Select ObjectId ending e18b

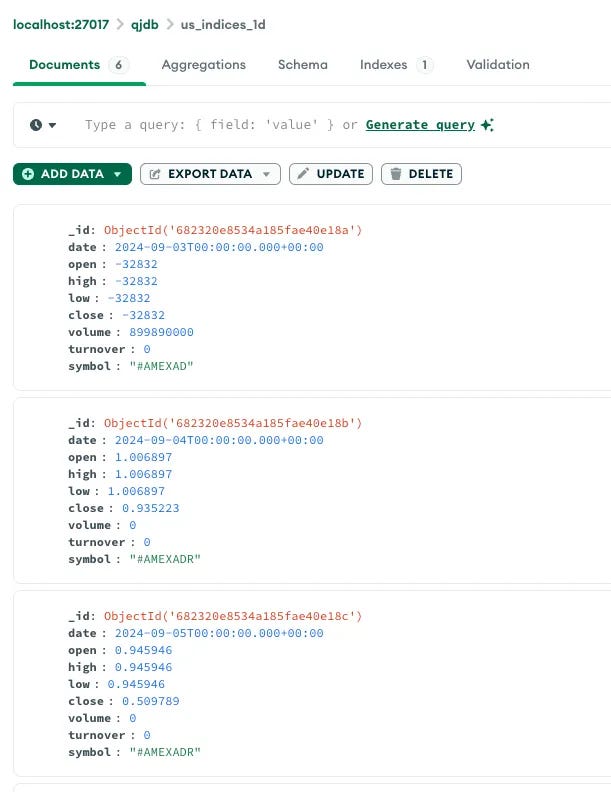(x=233, y=423)
